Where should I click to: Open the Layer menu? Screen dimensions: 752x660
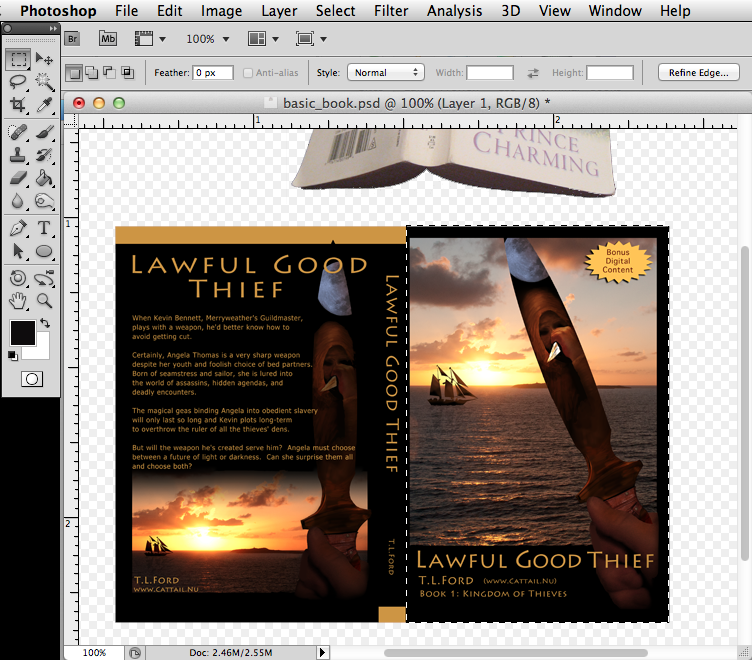click(279, 11)
